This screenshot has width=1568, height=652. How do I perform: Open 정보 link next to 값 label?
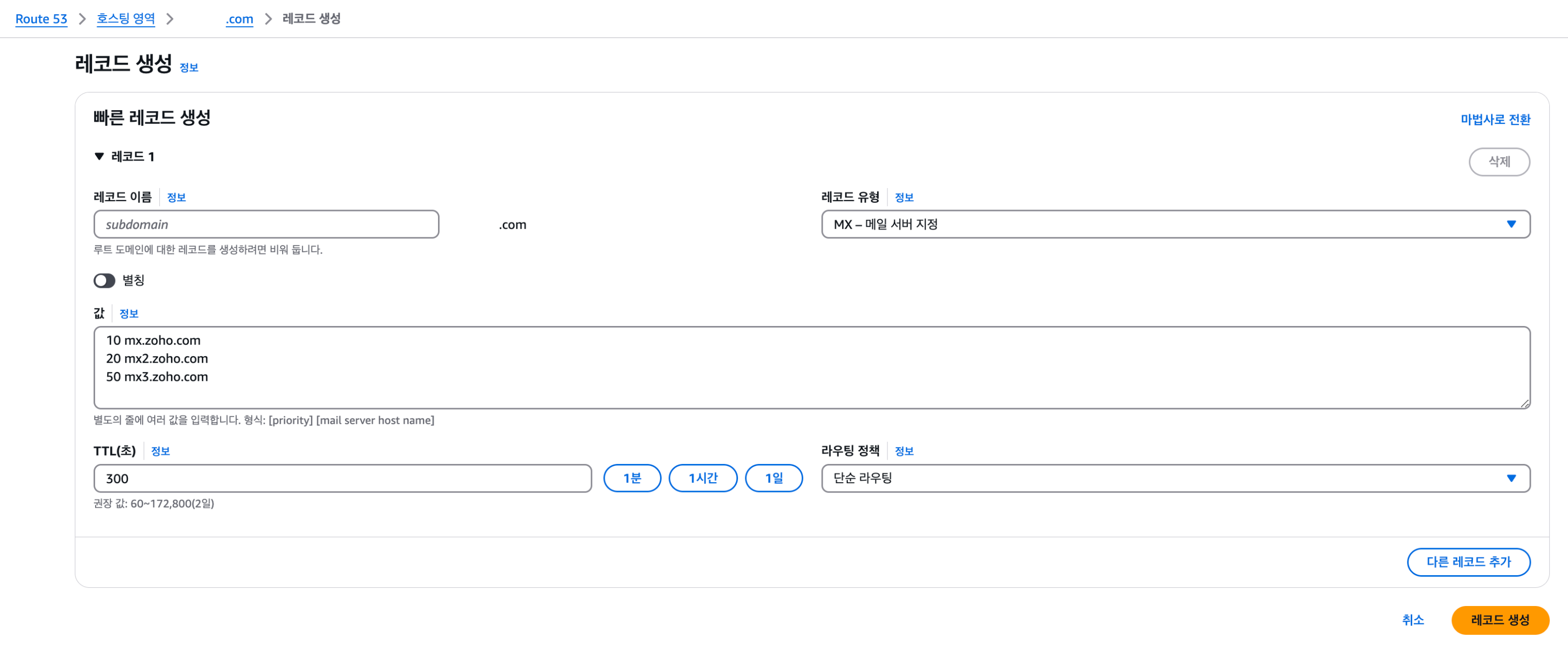point(129,314)
